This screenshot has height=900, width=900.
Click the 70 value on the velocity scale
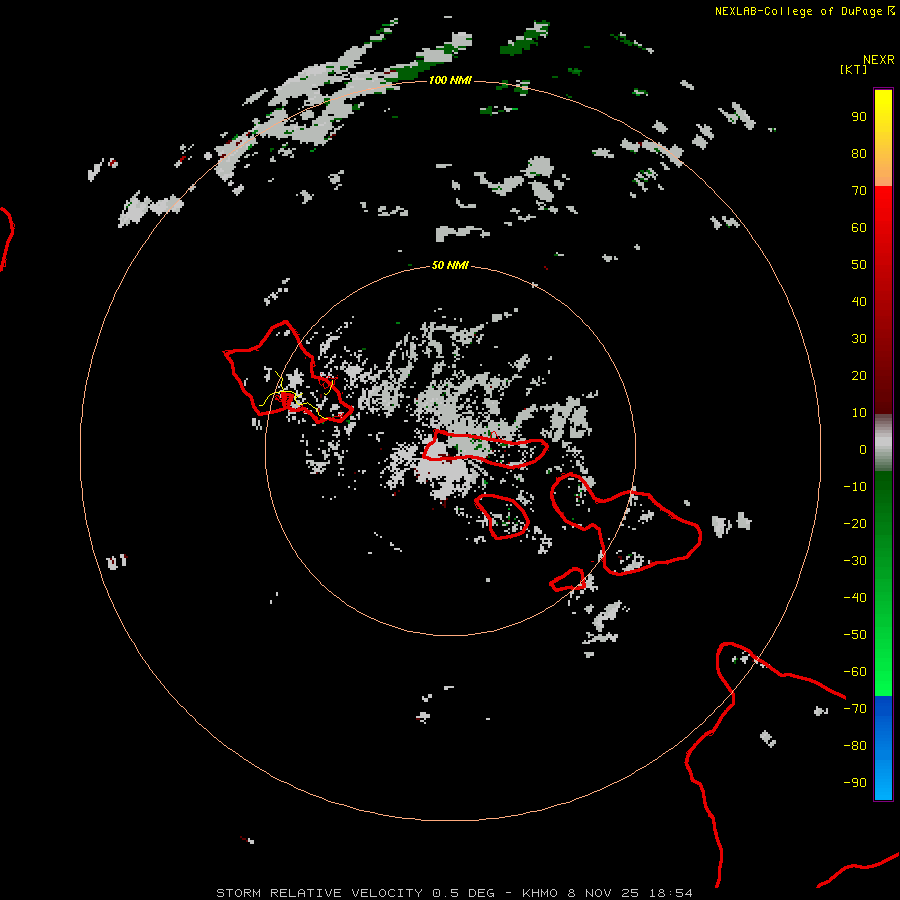click(859, 191)
